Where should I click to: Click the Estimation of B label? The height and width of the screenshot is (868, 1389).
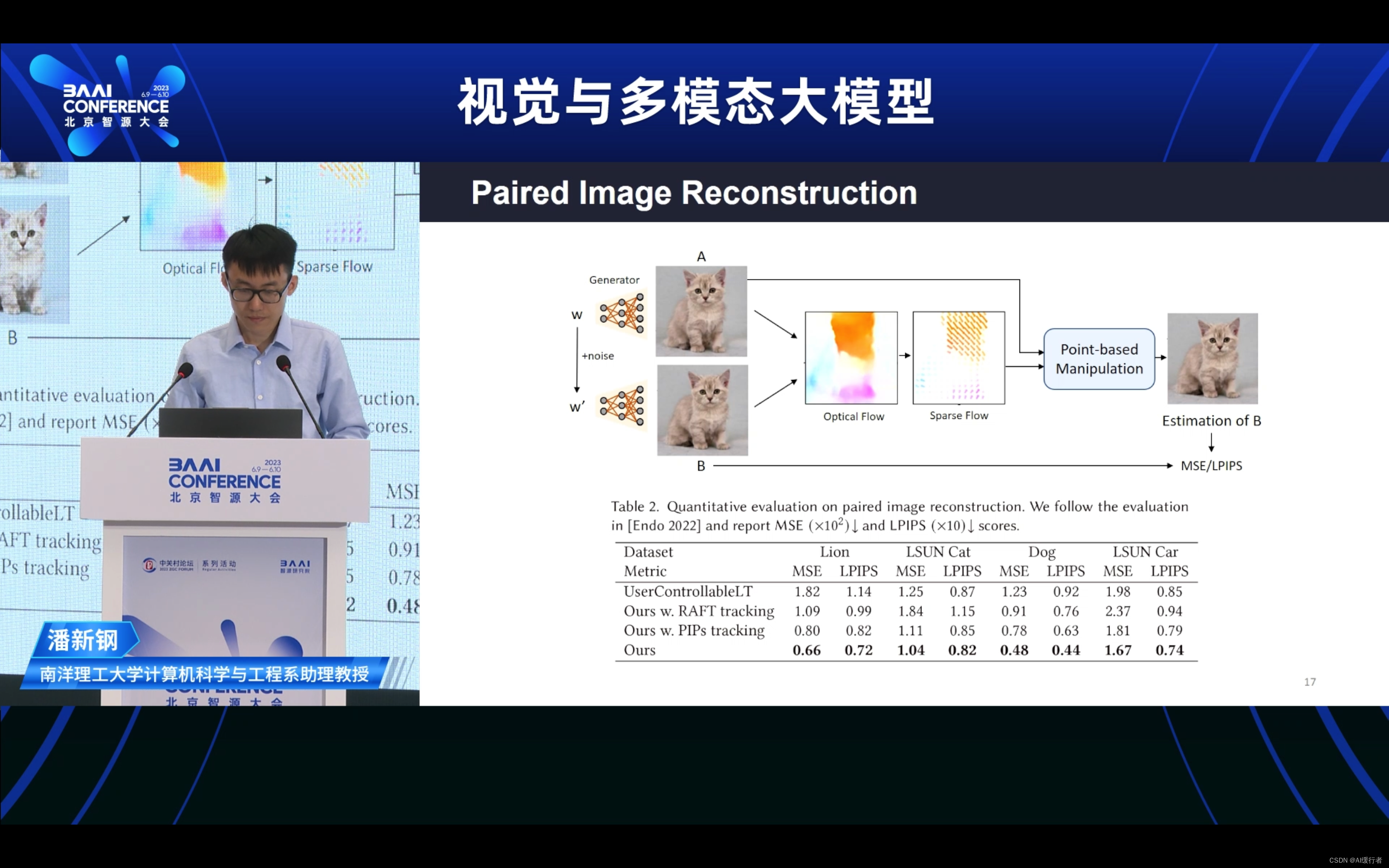coord(1212,421)
